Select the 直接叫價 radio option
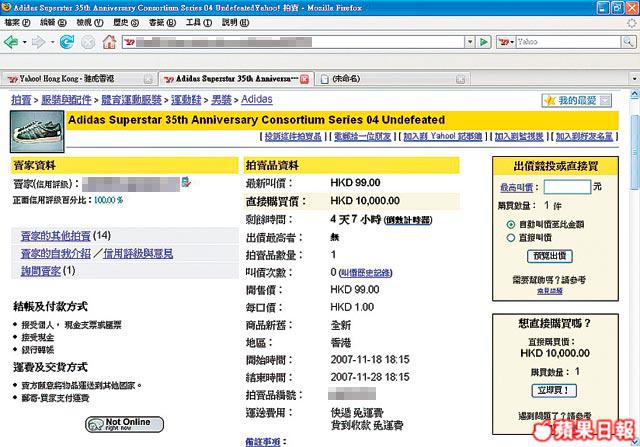 click(x=511, y=240)
